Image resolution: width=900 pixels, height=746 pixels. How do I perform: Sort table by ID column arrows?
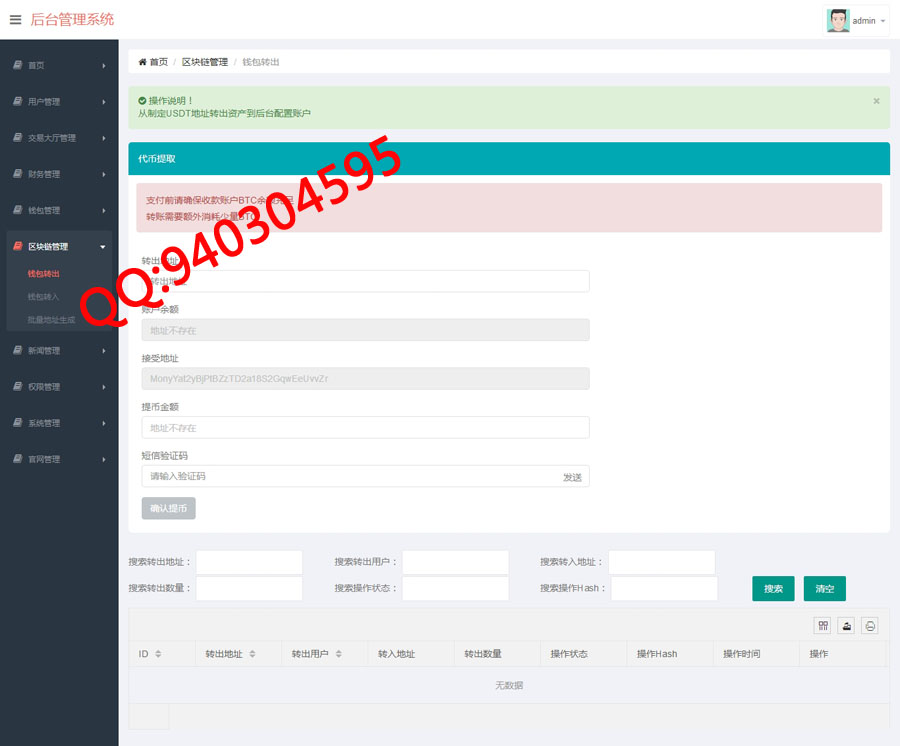(158, 654)
